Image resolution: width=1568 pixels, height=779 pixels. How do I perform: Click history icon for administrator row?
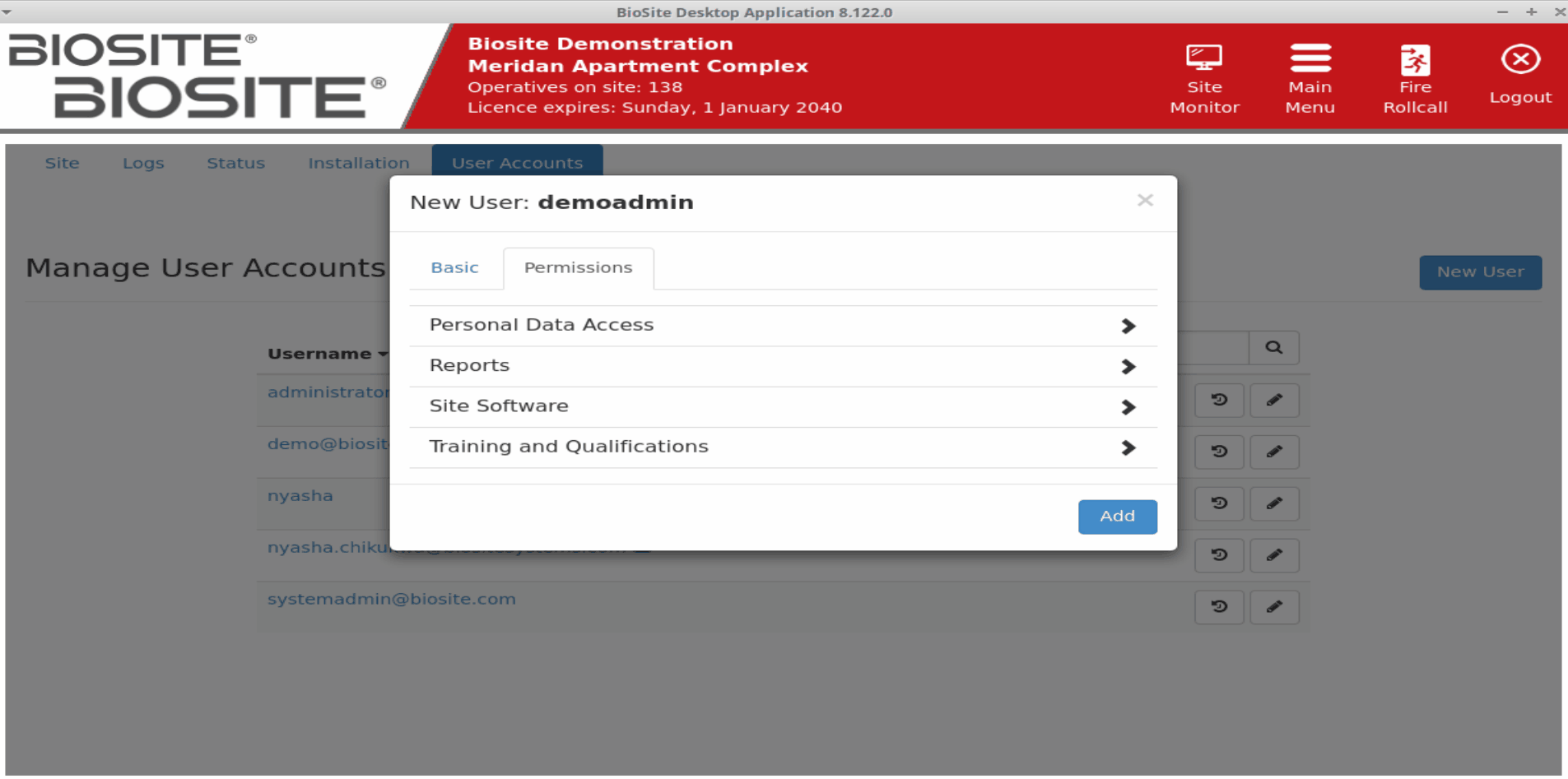coord(1219,401)
